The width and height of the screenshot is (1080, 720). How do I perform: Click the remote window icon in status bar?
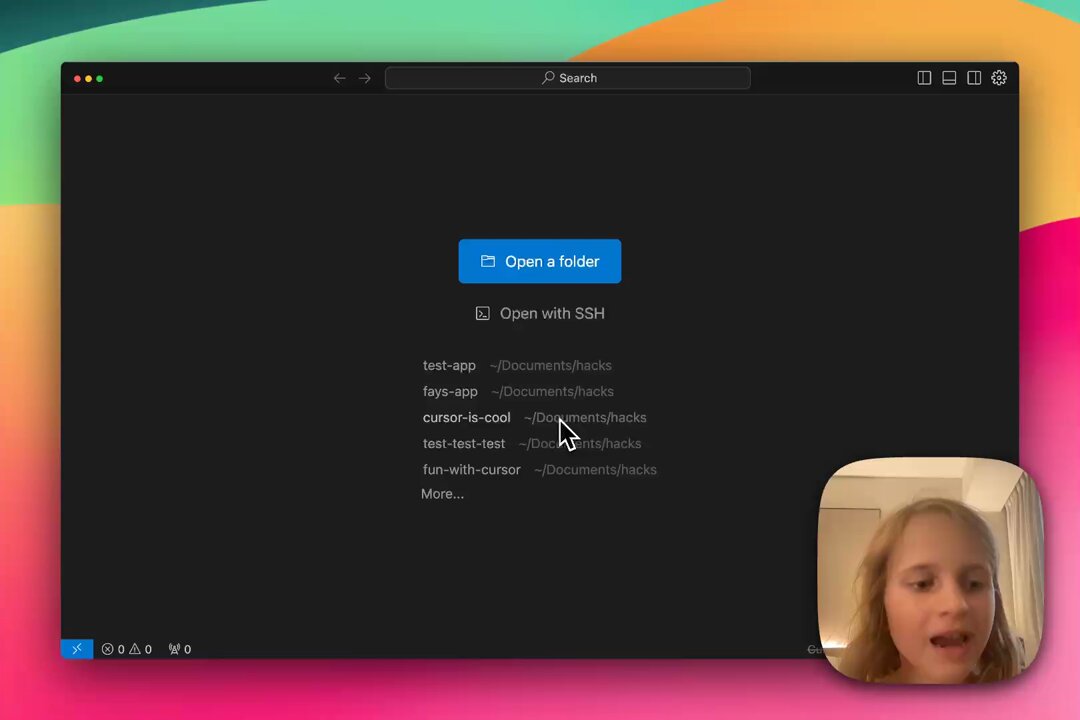76,648
